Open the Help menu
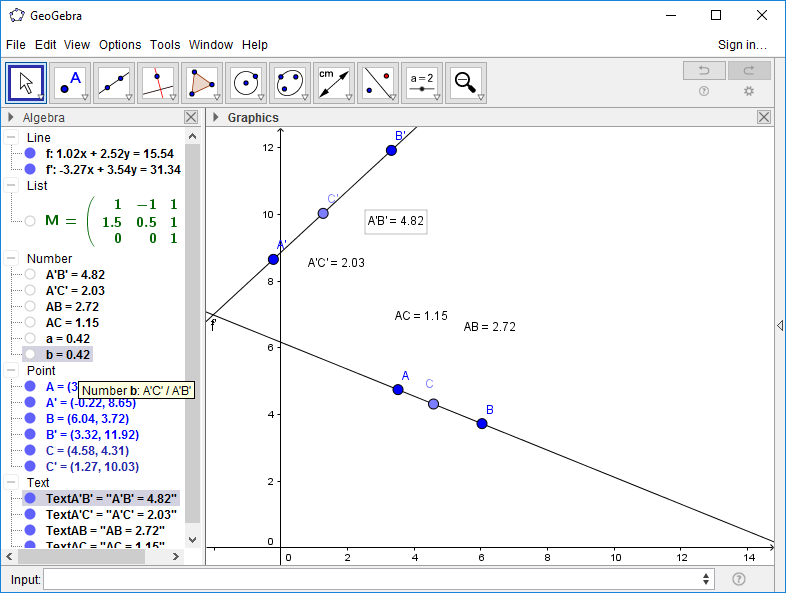786x593 pixels. (255, 45)
